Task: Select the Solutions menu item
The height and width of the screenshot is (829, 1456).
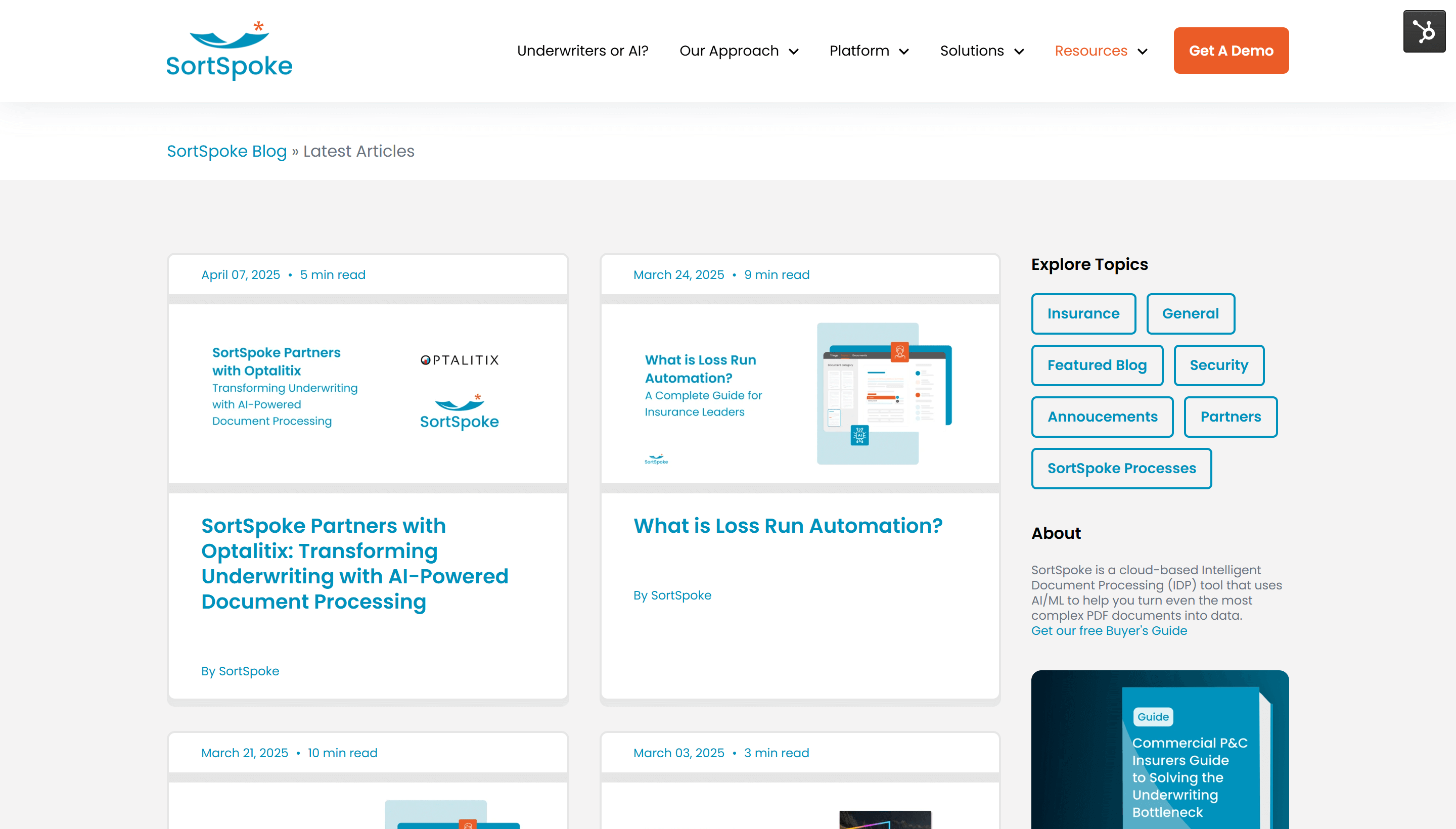Action: click(x=972, y=51)
